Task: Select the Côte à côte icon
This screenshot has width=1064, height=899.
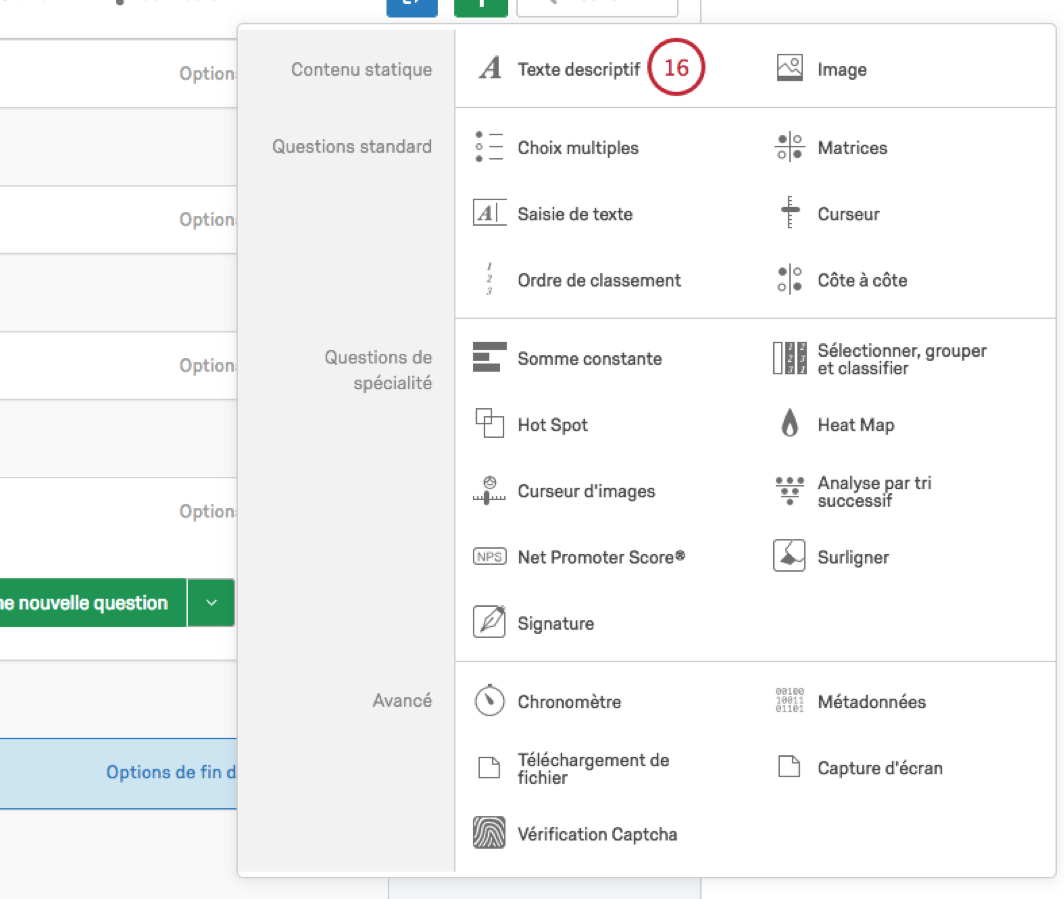Action: coord(789,279)
